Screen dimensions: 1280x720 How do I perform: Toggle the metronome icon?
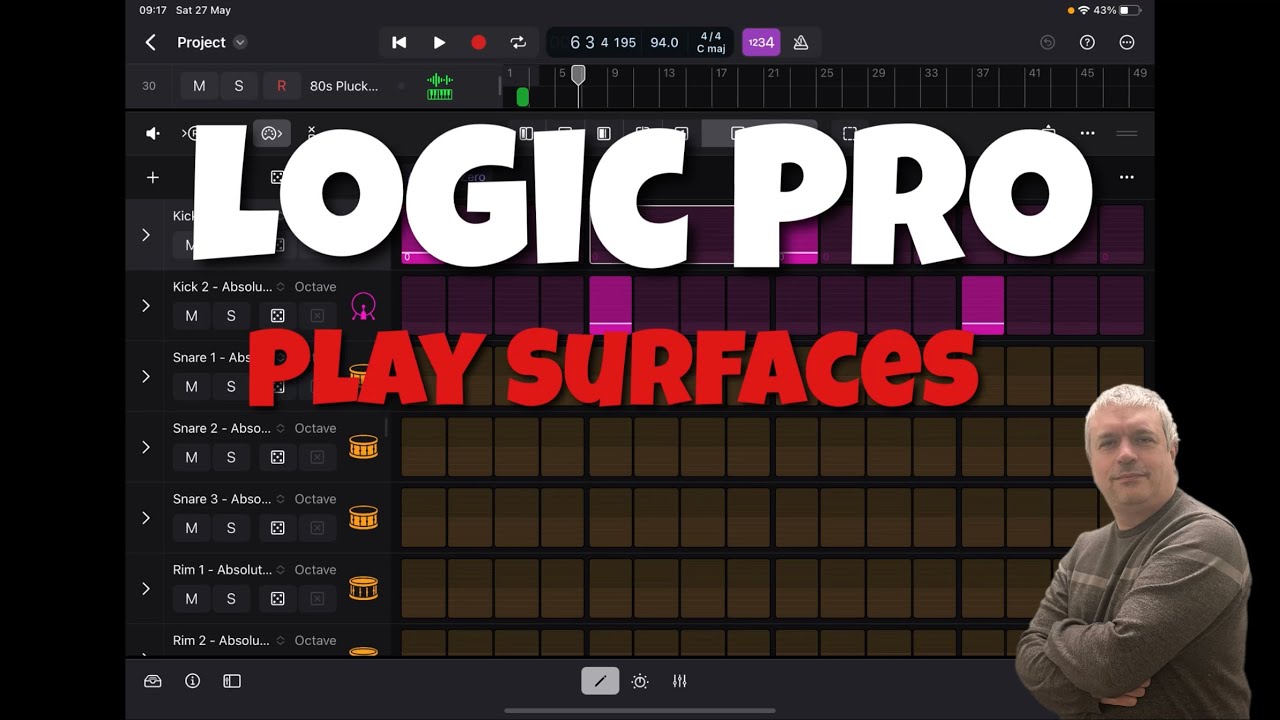coord(801,42)
